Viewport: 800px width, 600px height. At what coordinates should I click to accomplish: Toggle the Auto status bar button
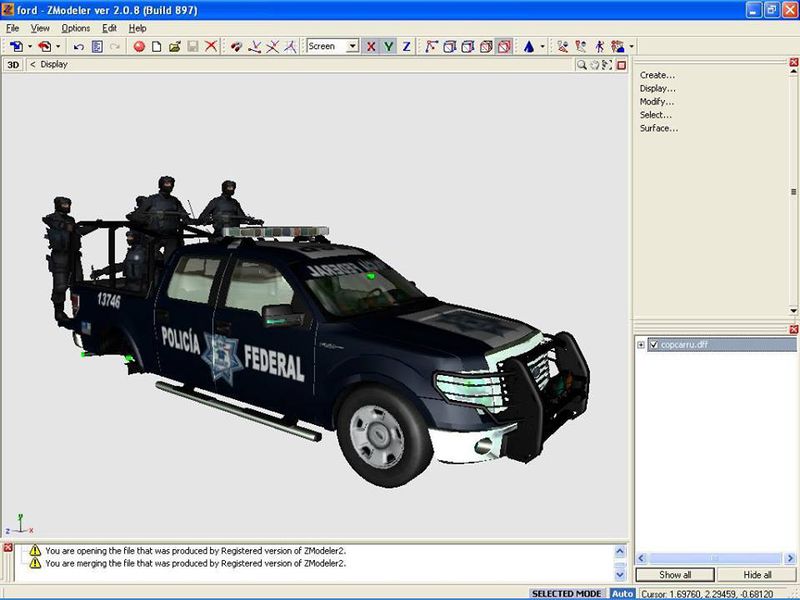click(x=622, y=593)
